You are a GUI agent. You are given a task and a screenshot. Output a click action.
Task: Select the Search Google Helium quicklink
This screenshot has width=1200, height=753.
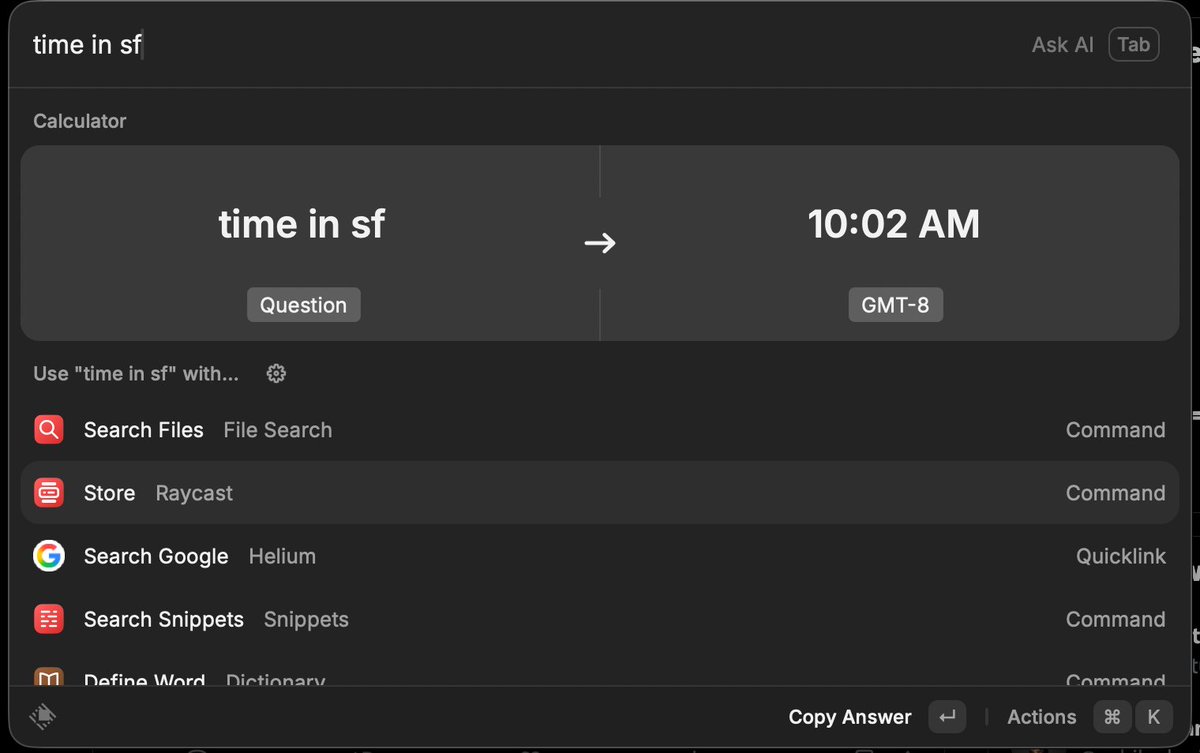(x=600, y=555)
